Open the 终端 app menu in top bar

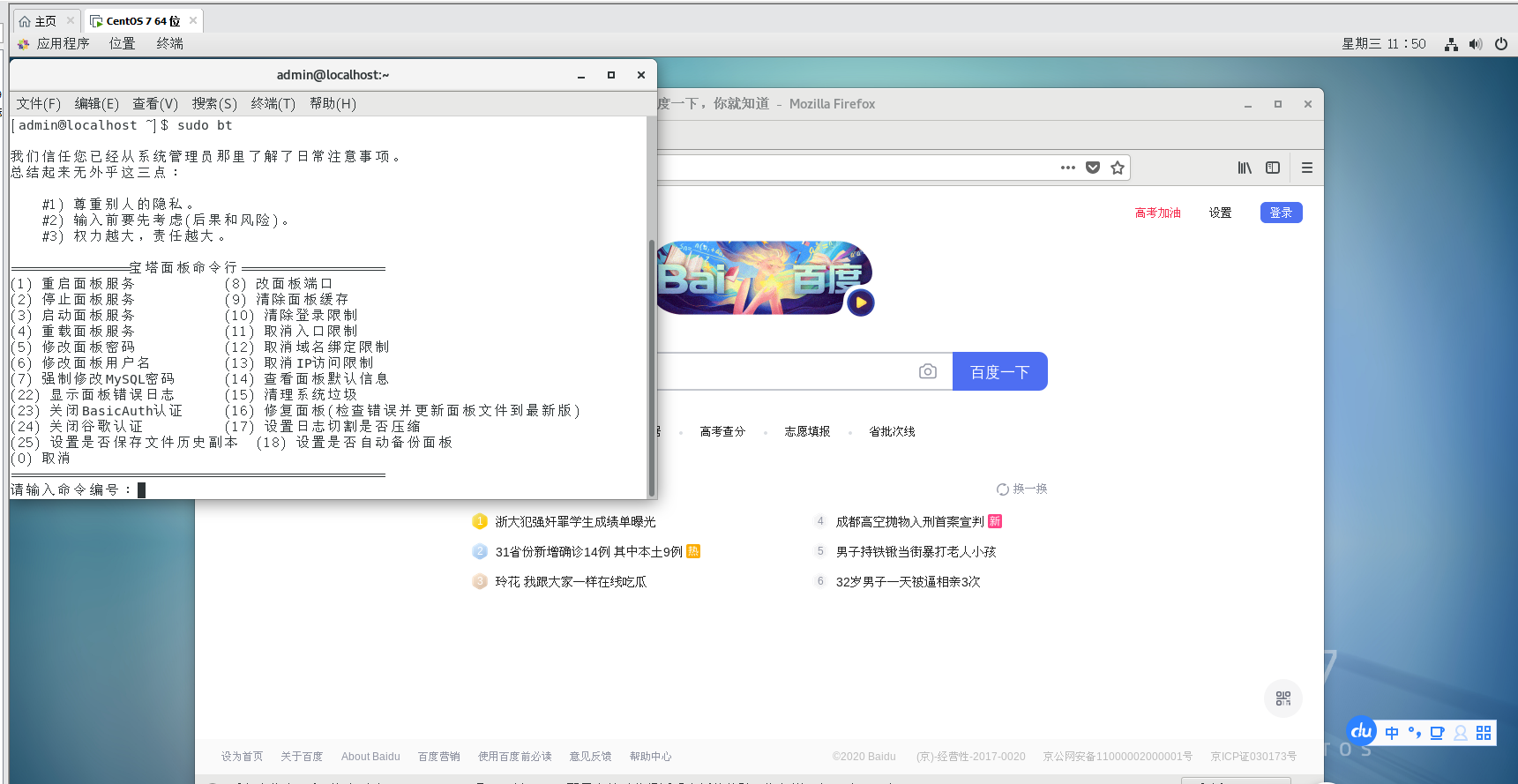(x=170, y=43)
